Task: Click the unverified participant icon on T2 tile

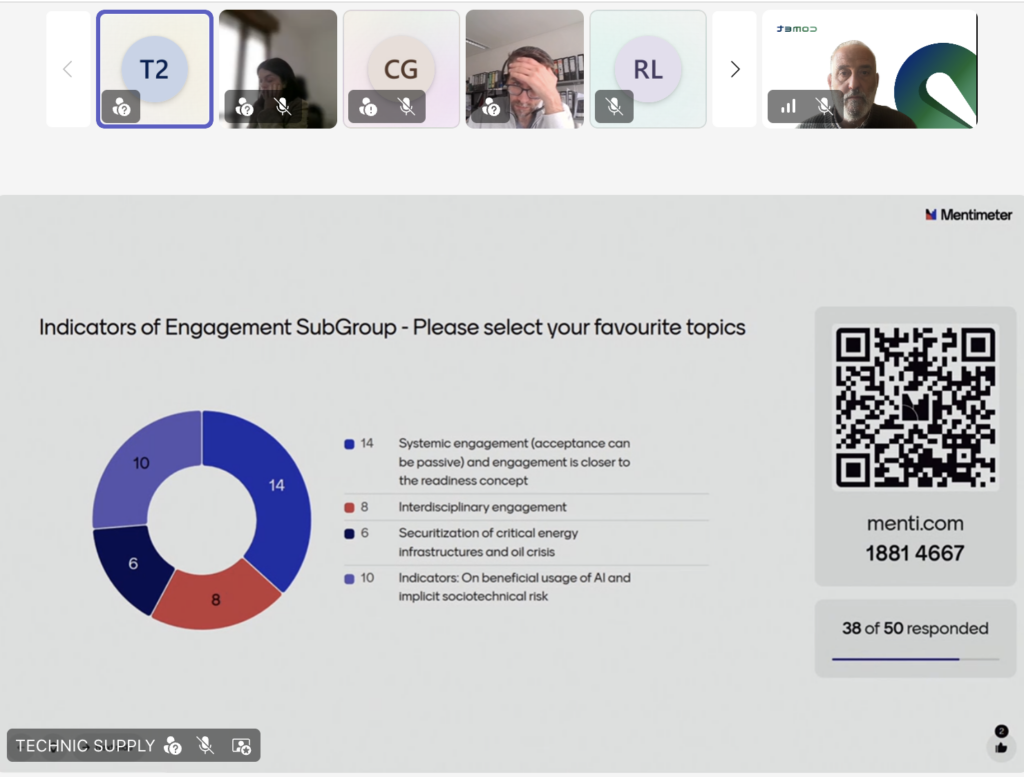Action: [x=121, y=107]
